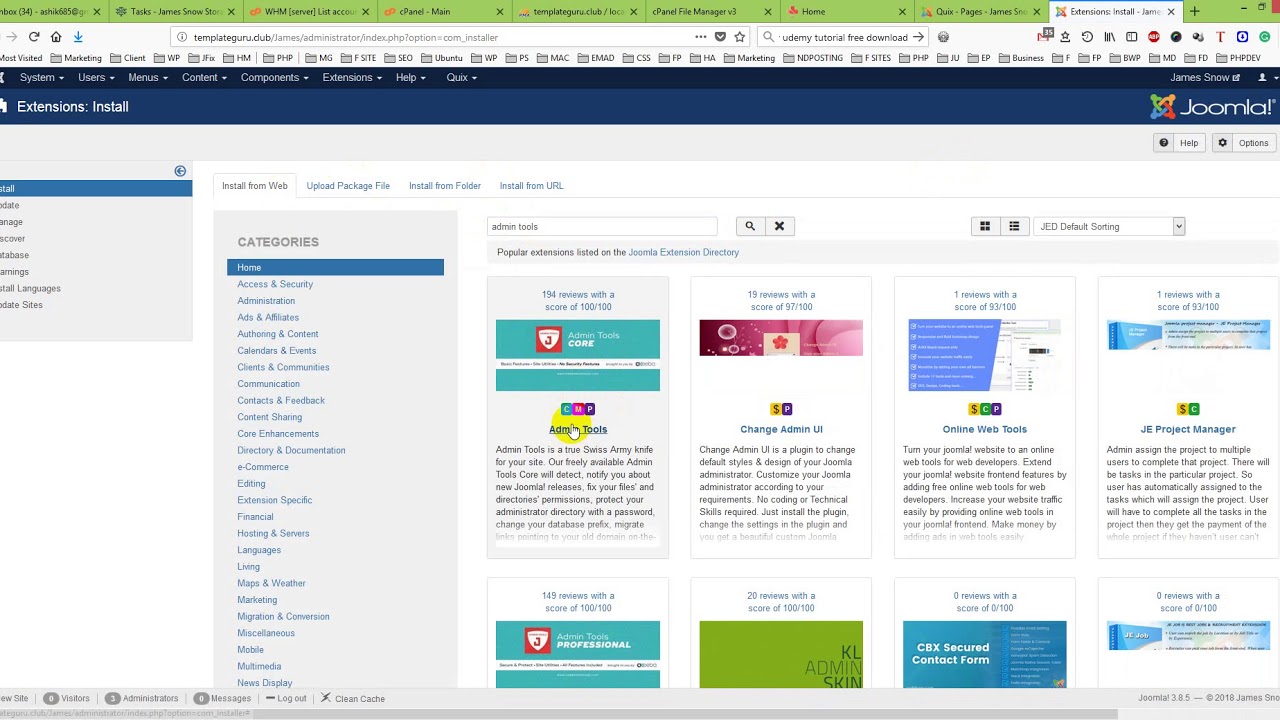Open the Quix menu
The width and height of the screenshot is (1280, 720).
(461, 77)
